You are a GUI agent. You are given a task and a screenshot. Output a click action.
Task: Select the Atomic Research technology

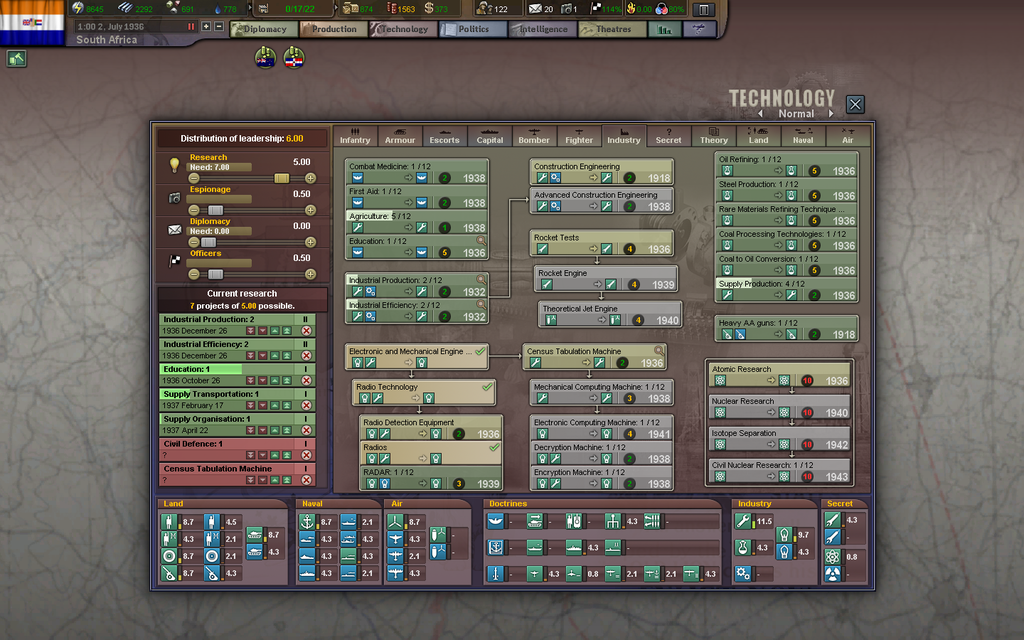click(x=779, y=375)
